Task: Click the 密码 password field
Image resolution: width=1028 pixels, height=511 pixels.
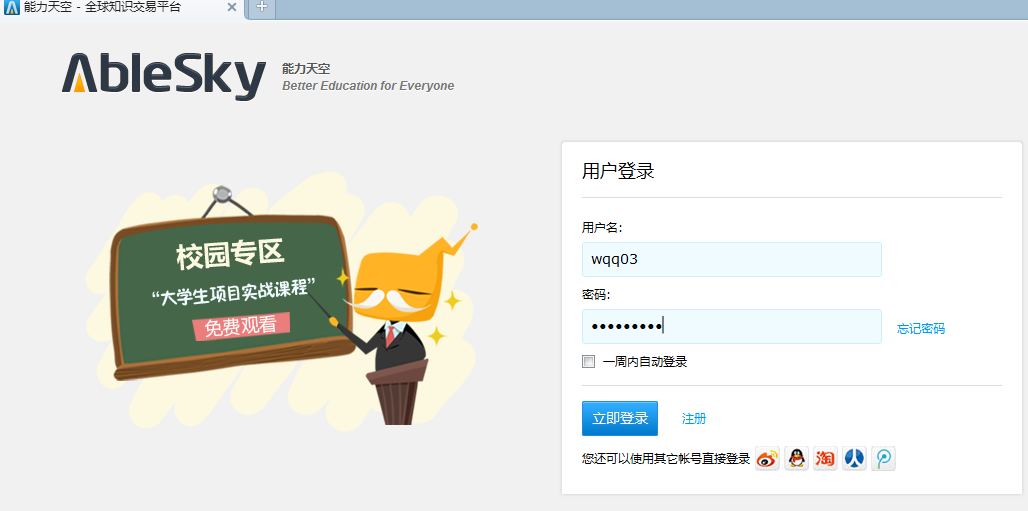Action: [732, 326]
